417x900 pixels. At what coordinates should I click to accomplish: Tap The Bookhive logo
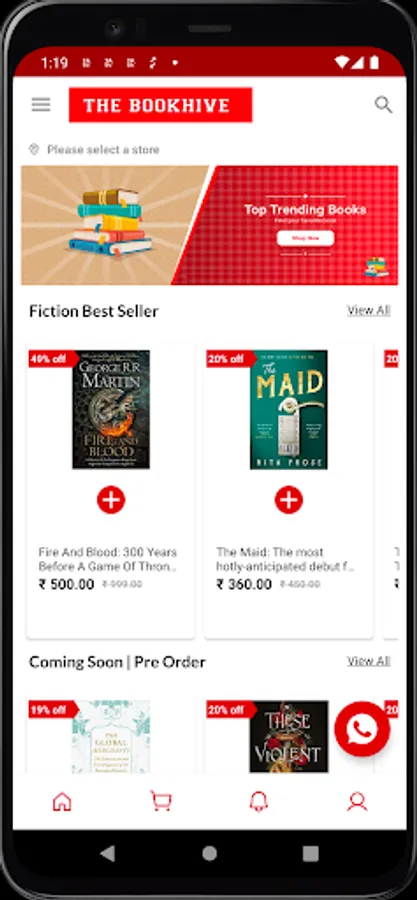coord(161,105)
